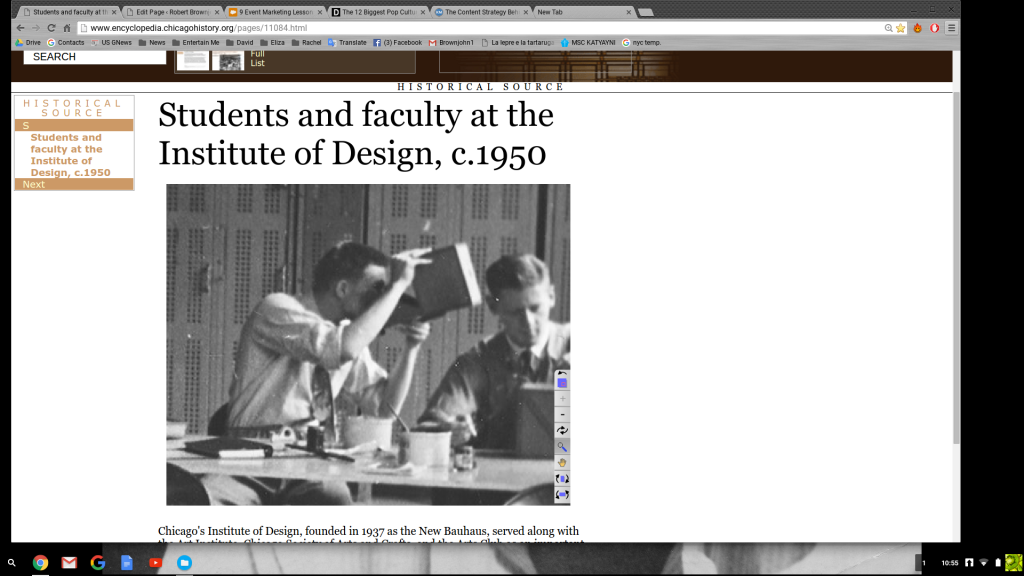Open the Eliza bookmarks folder
1024x576 pixels.
(272, 42)
